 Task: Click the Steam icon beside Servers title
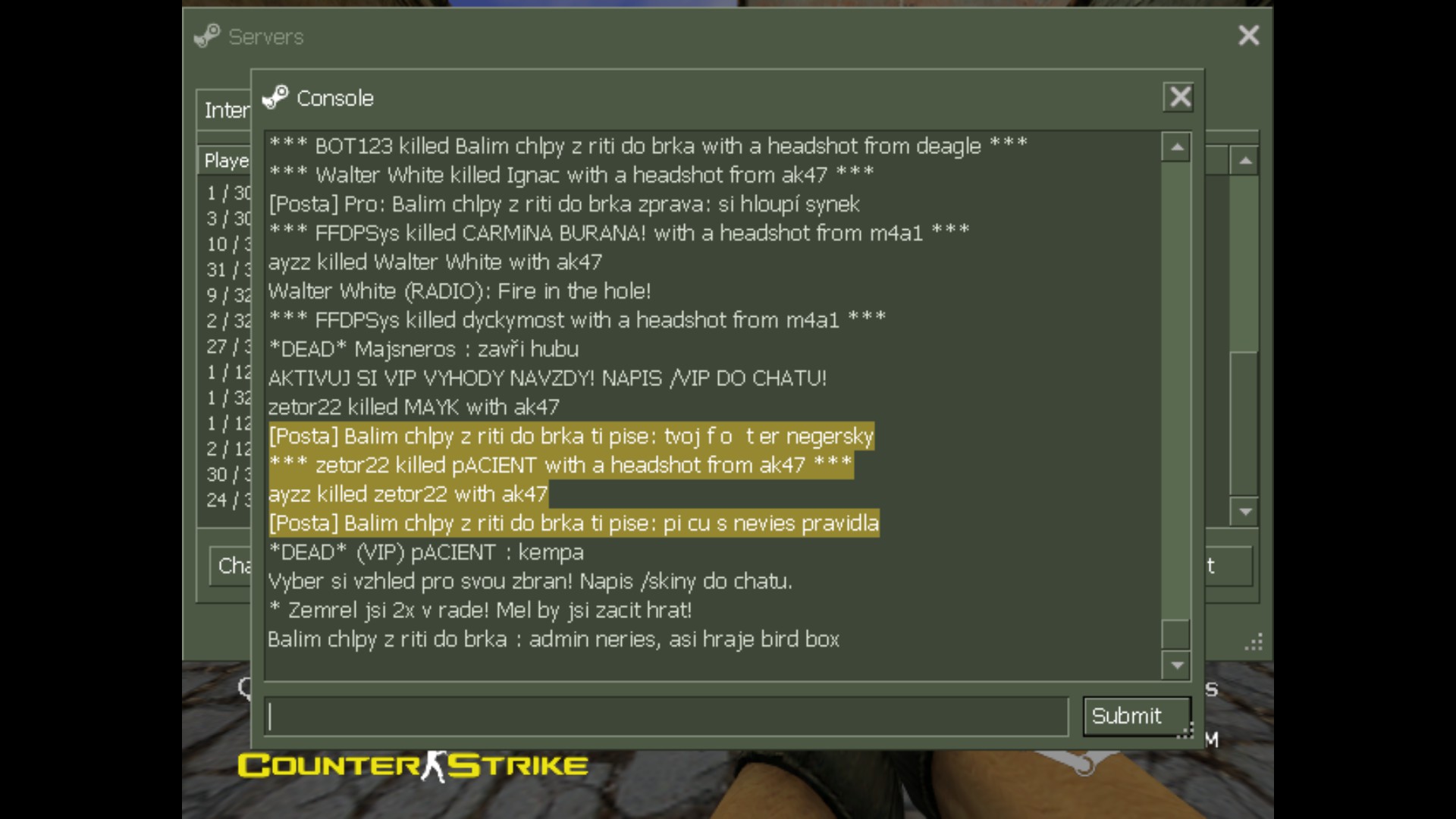207,36
